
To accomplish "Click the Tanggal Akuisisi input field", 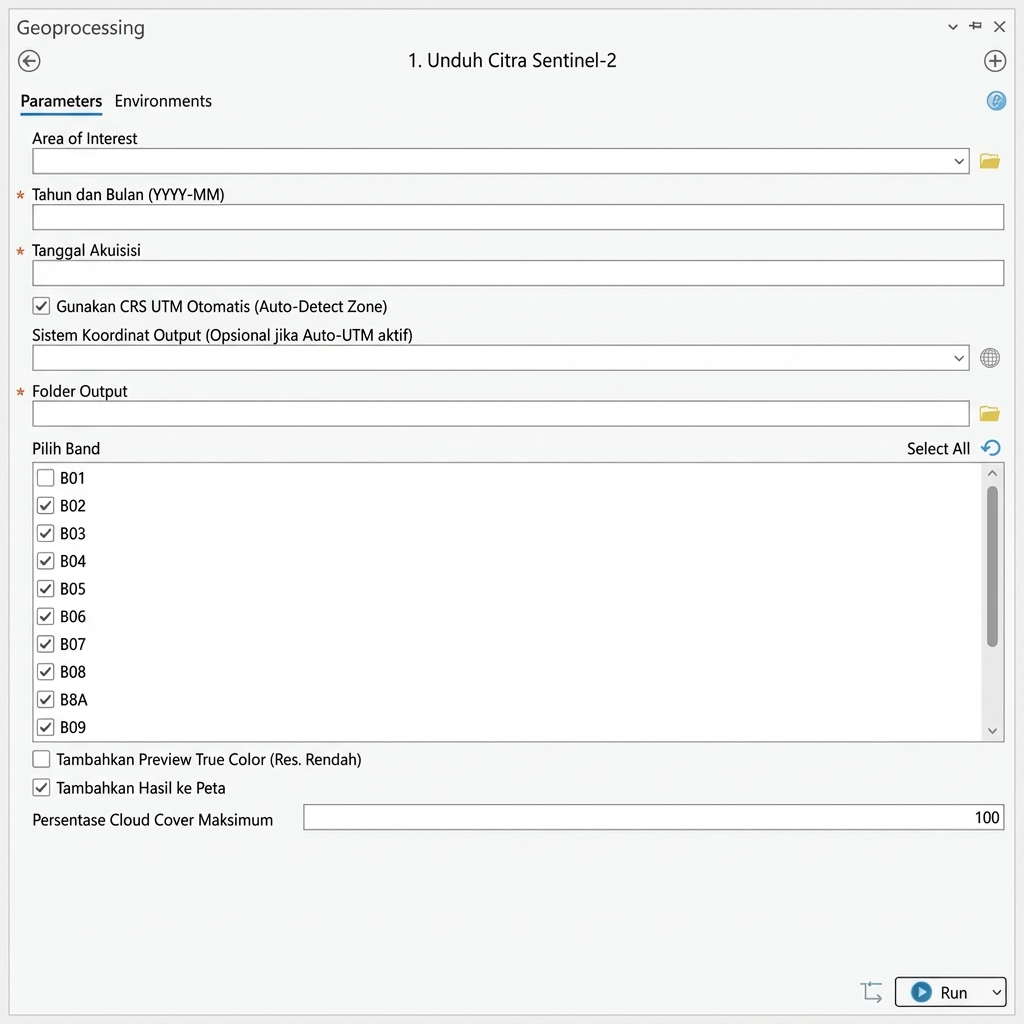I will tap(518, 273).
